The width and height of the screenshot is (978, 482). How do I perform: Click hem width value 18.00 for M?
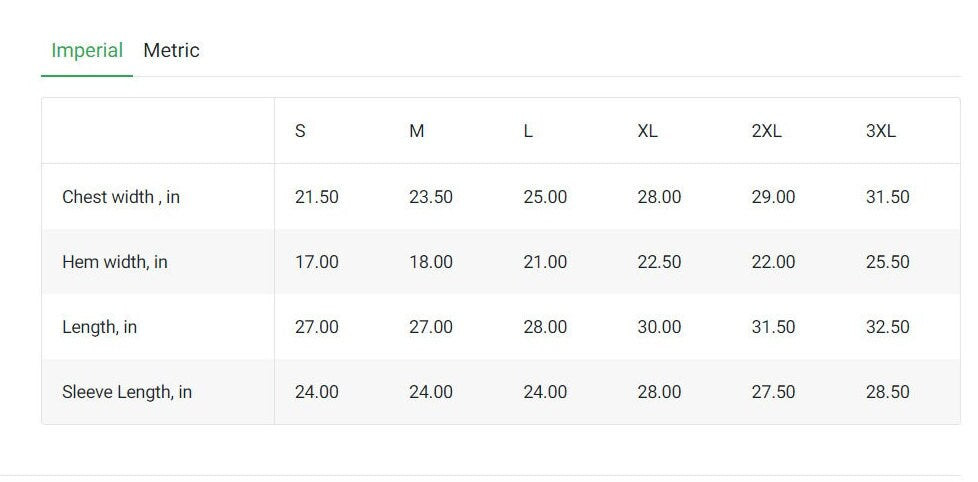pos(431,262)
